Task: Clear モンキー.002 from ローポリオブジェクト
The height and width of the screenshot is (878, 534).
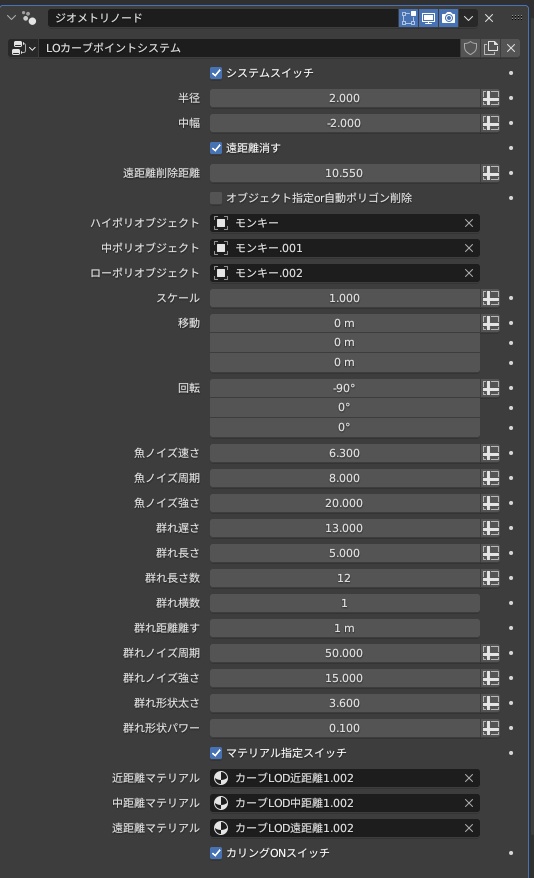Action: click(x=469, y=273)
